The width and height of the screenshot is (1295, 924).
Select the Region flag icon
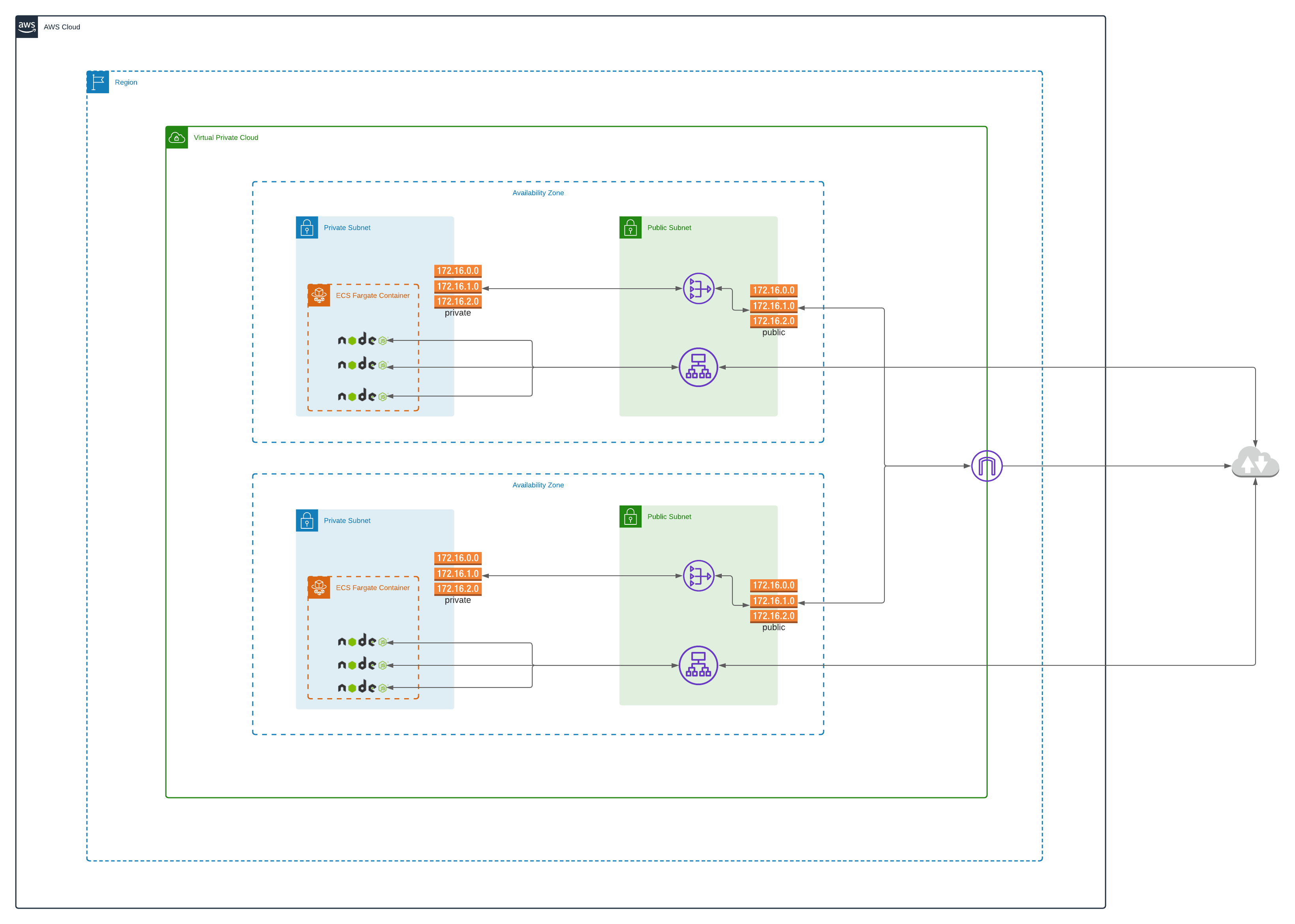(98, 82)
